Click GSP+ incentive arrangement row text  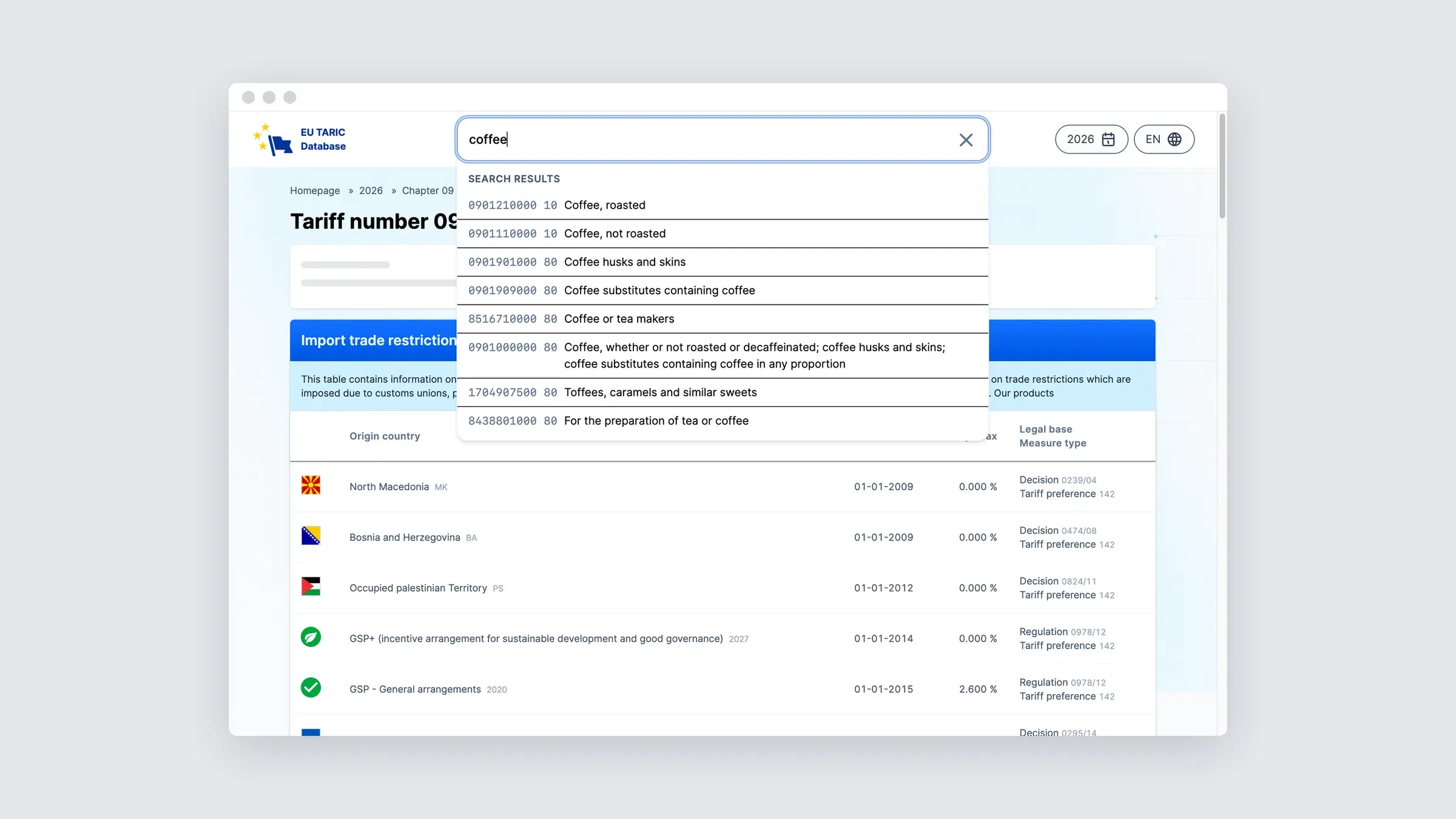[x=536, y=639]
